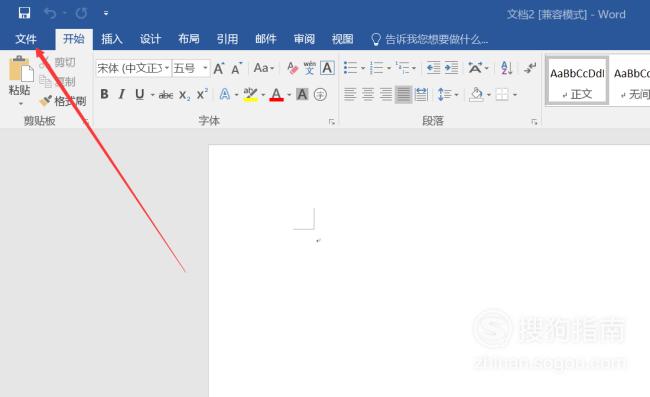Click the font name box 宋体
This screenshot has height=397, width=650.
(129, 68)
